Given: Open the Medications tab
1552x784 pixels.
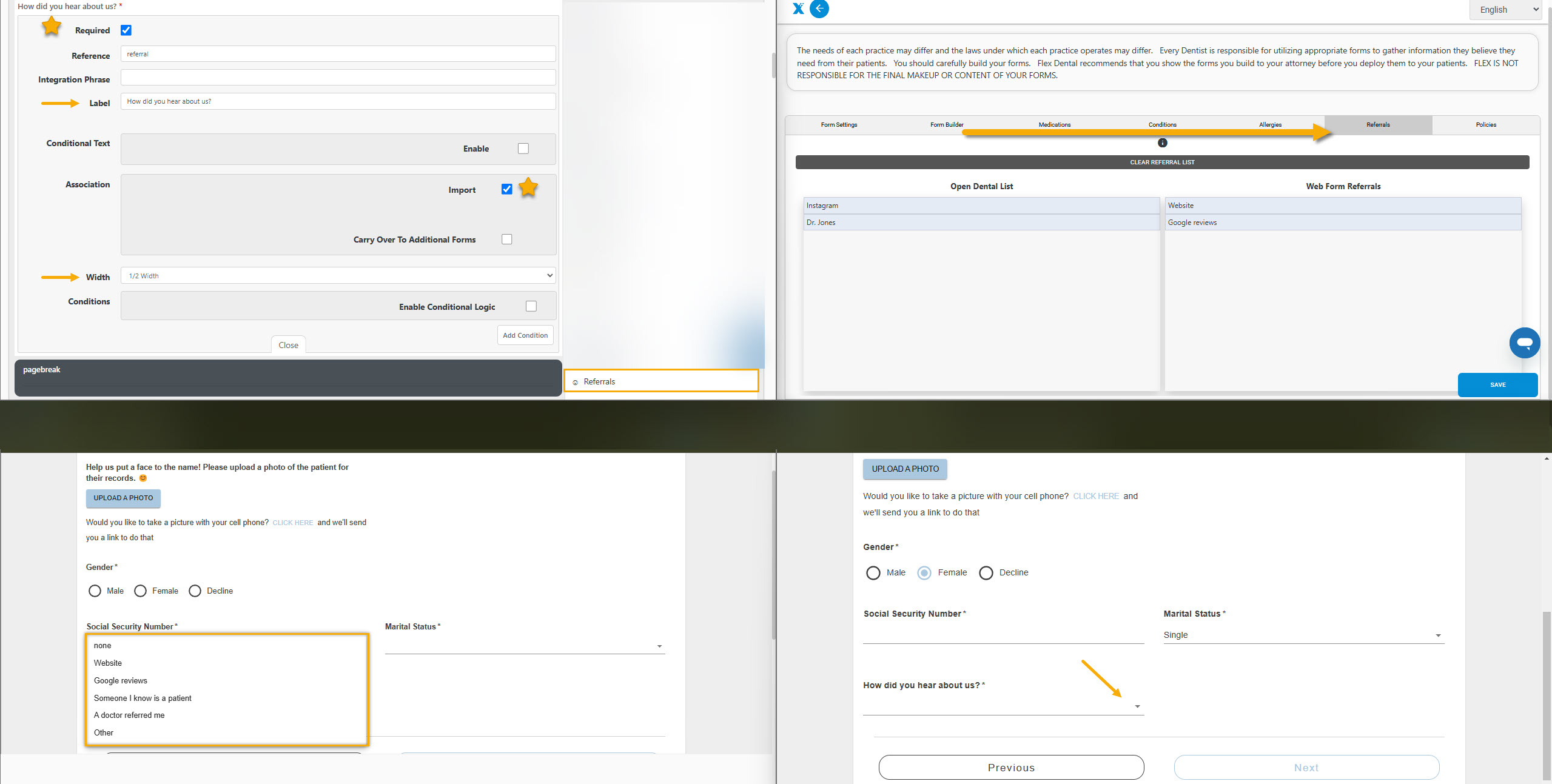Looking at the screenshot, I should (1055, 125).
